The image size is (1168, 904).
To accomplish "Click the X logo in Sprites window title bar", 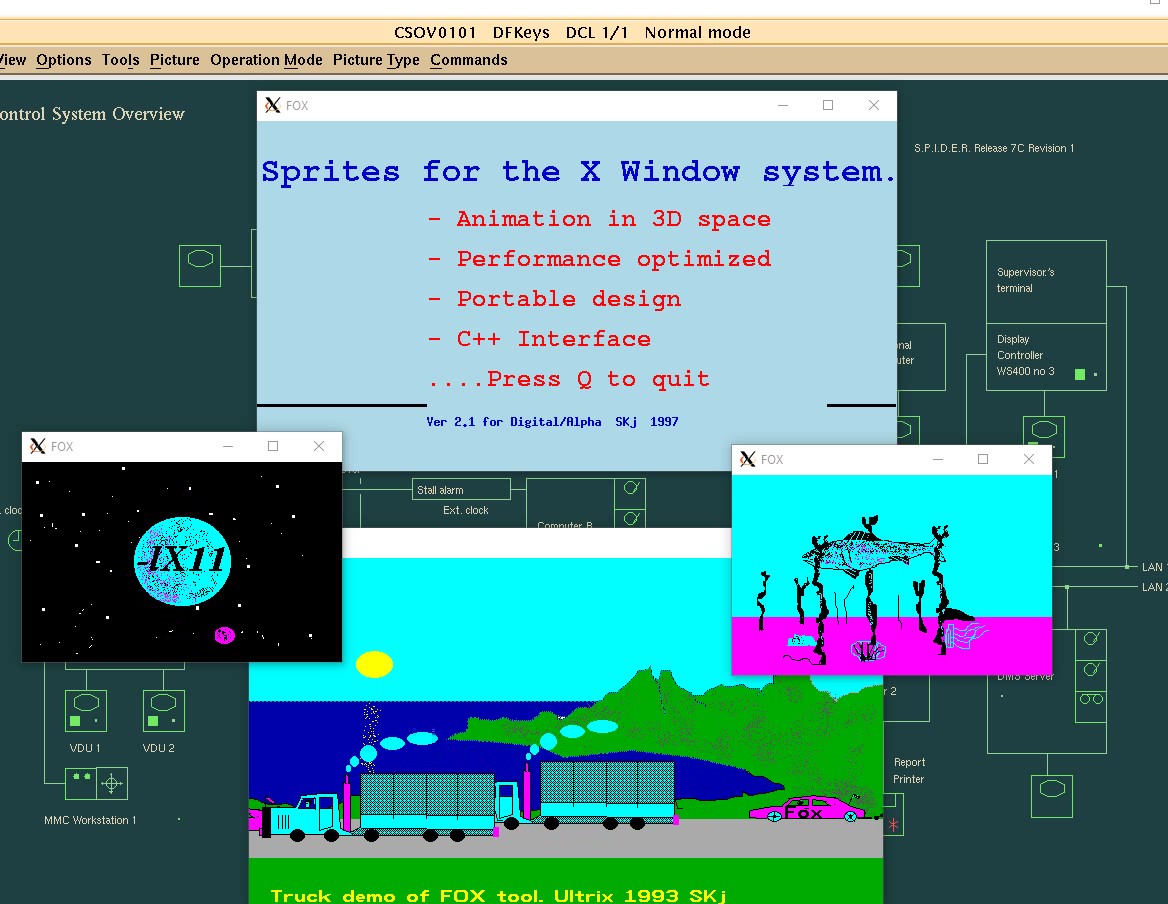I will [272, 106].
